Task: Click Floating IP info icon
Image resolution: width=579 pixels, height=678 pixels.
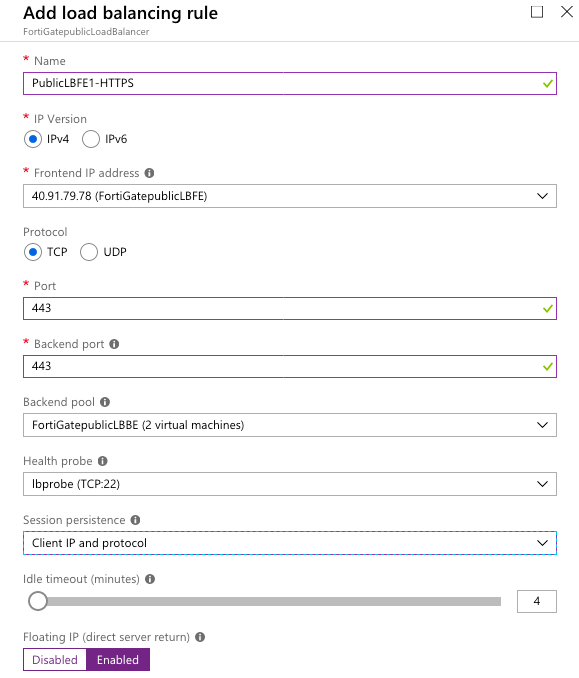Action: click(200, 637)
